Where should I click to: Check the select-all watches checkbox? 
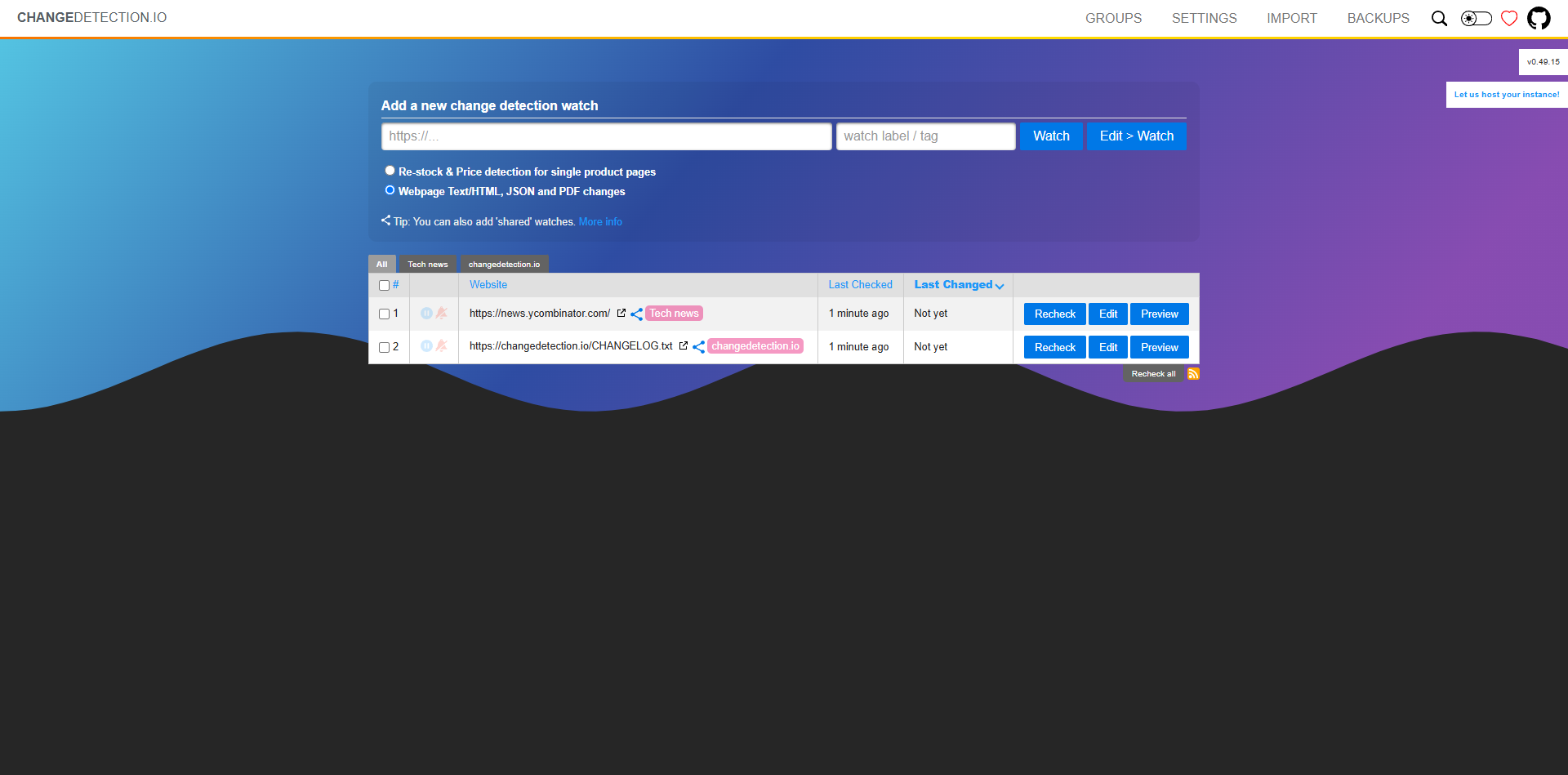pyautogui.click(x=384, y=286)
